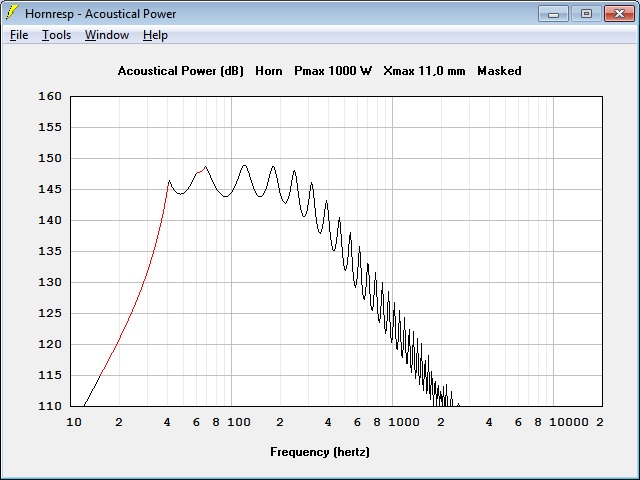Click the 'Pmax 1000 W' label
Viewport: 640px width, 480px height.
point(333,71)
